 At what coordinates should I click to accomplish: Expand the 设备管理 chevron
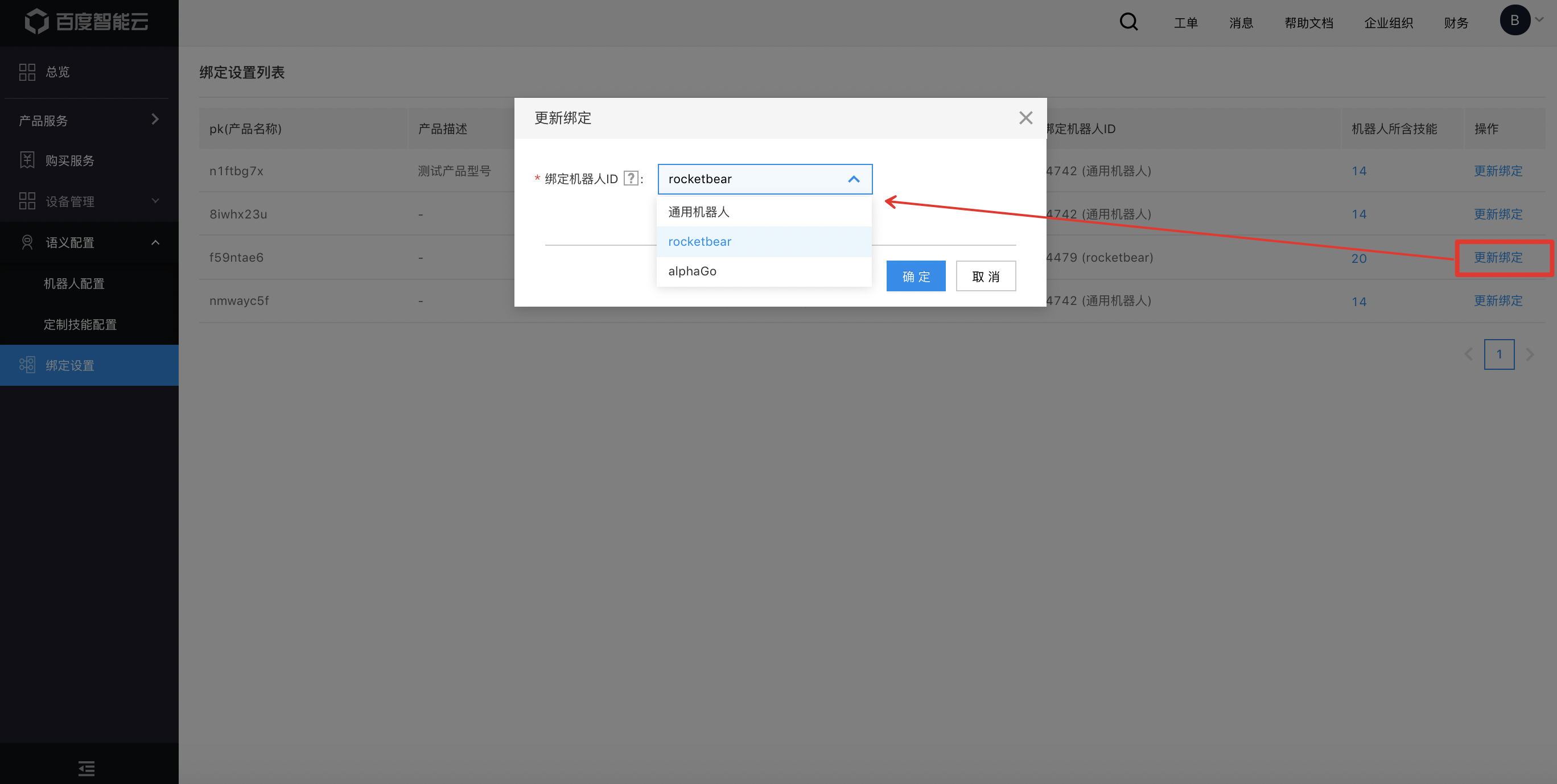(155, 201)
